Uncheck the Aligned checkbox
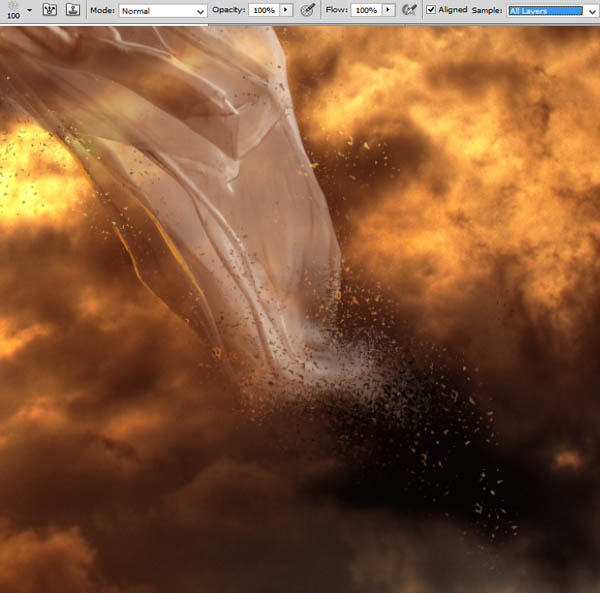Screen dimensions: 600x593 pyautogui.click(x=431, y=10)
